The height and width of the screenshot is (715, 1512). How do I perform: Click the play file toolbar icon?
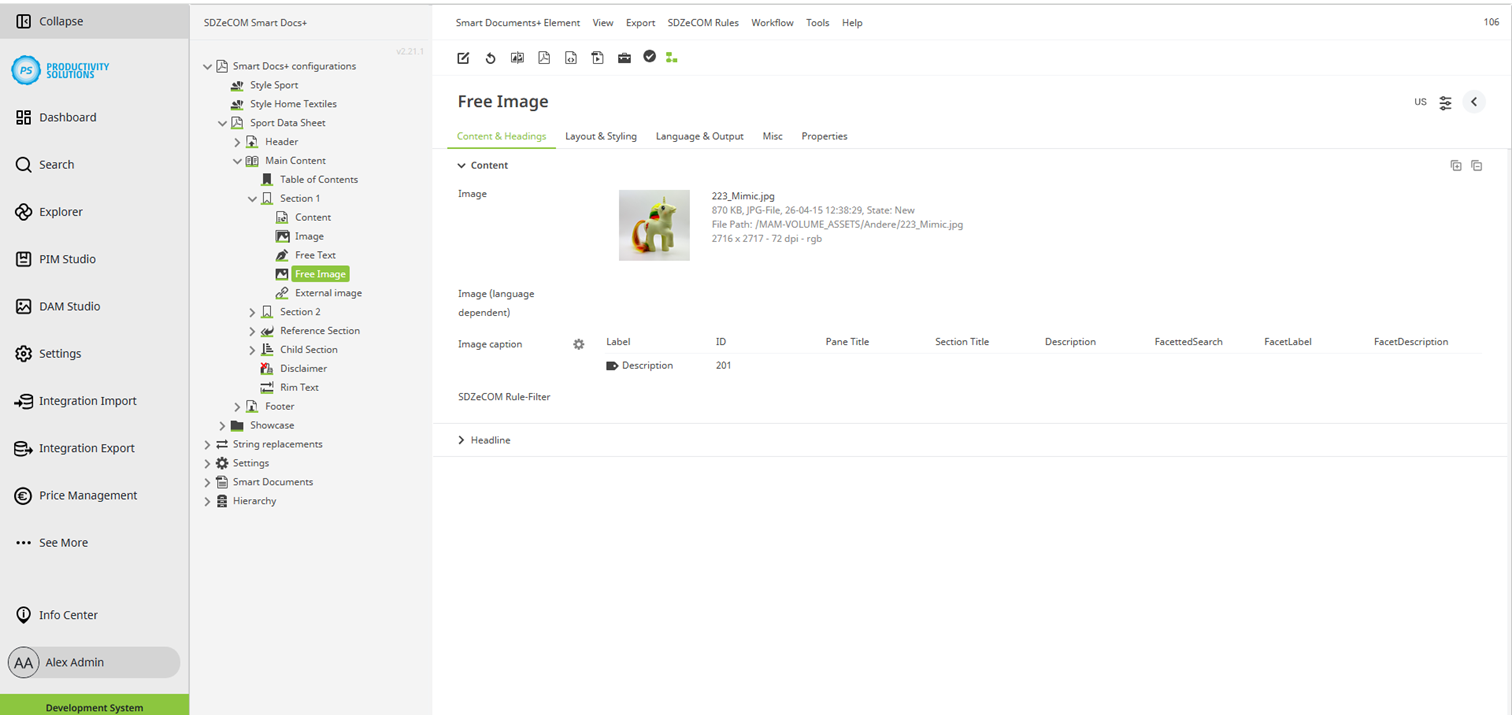pyautogui.click(x=598, y=58)
